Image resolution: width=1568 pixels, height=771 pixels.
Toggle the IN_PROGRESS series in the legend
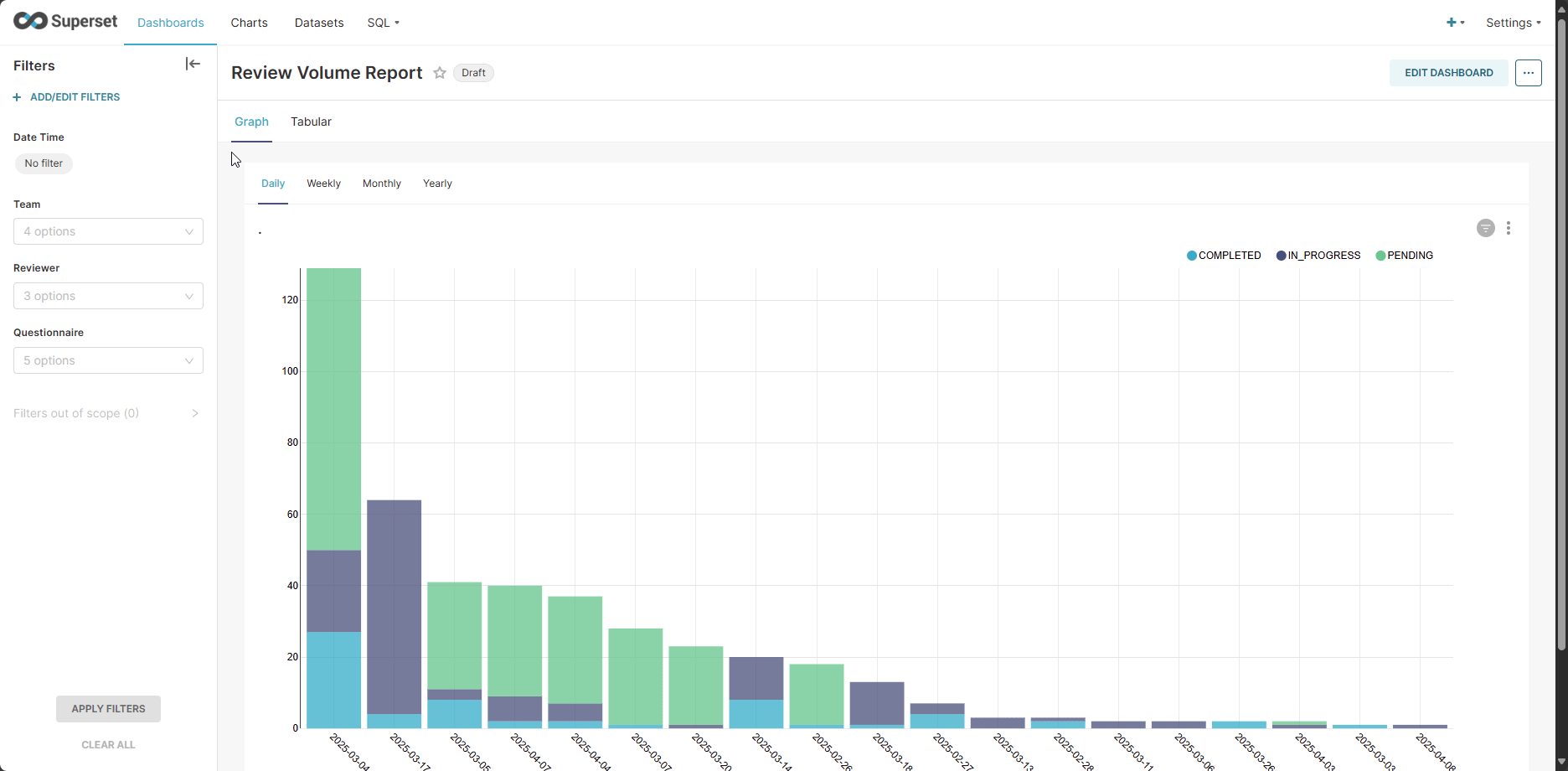[1318, 255]
